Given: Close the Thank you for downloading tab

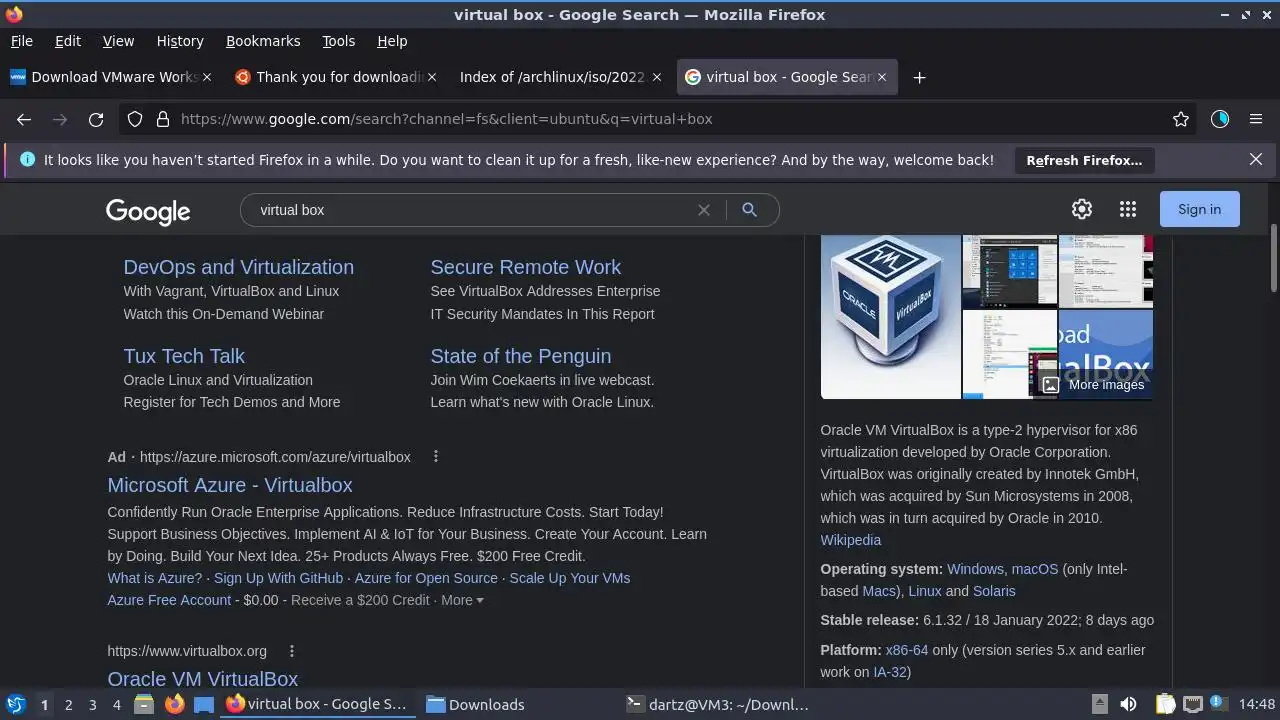Looking at the screenshot, I should pos(432,77).
